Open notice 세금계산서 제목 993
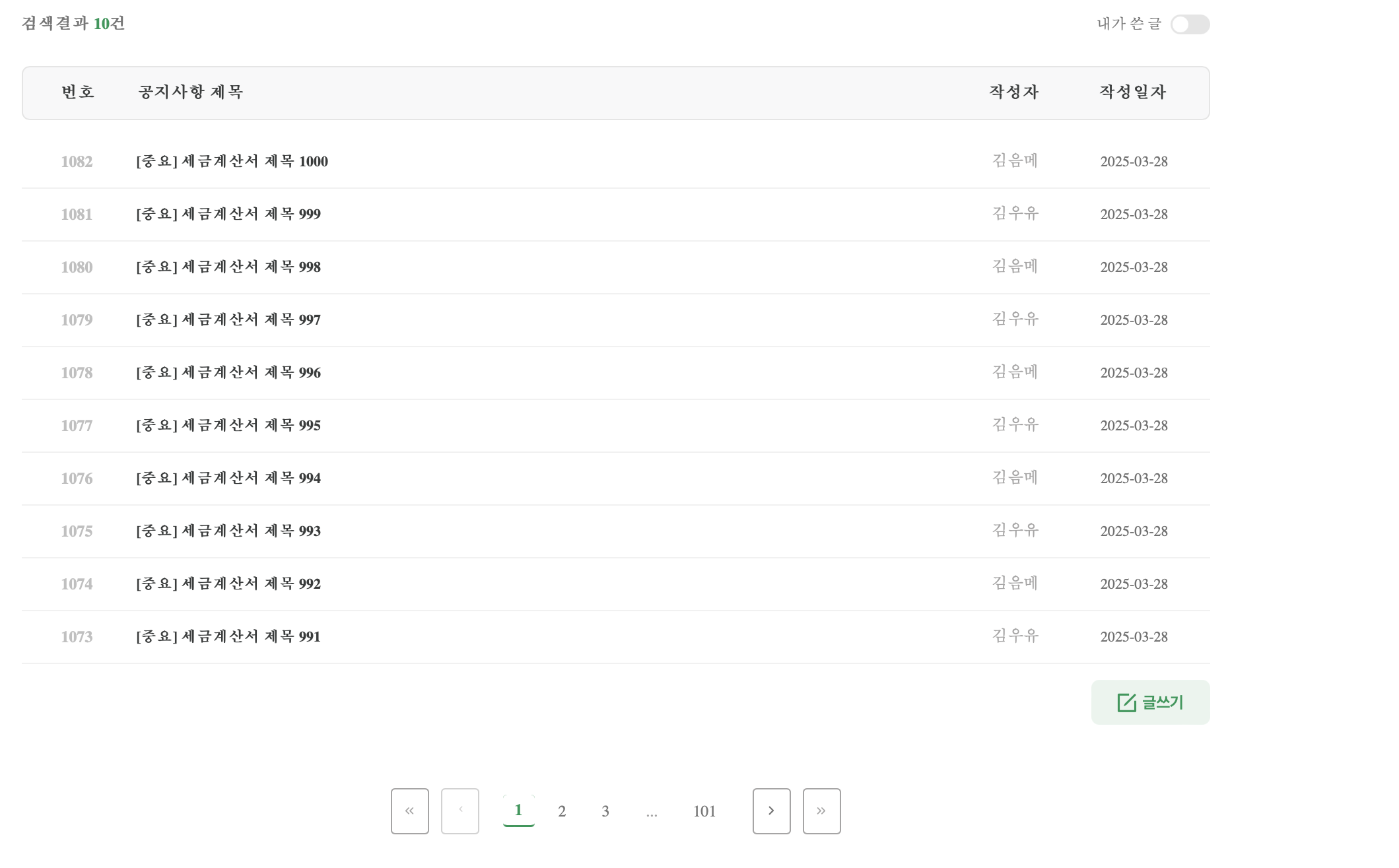Viewport: 1399px width, 868px height. (228, 531)
